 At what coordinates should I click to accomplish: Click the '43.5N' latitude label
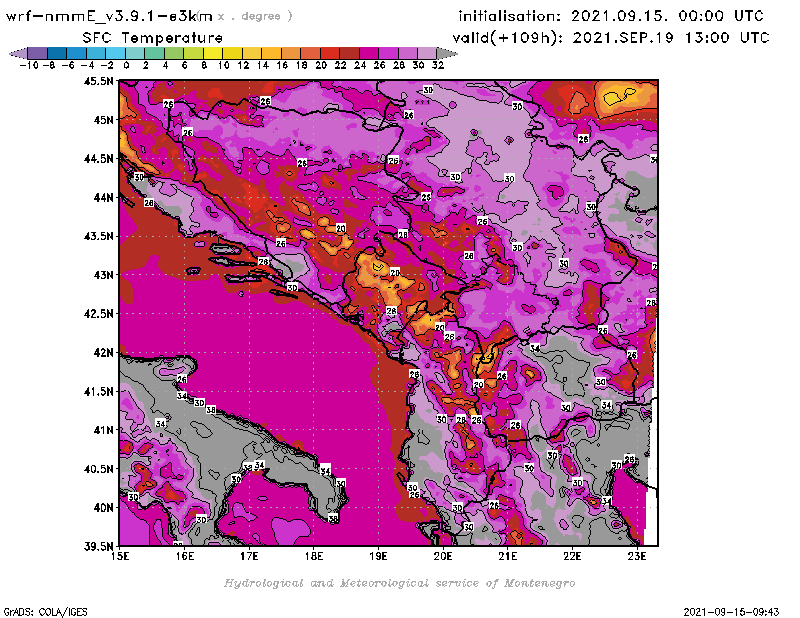pos(99,236)
